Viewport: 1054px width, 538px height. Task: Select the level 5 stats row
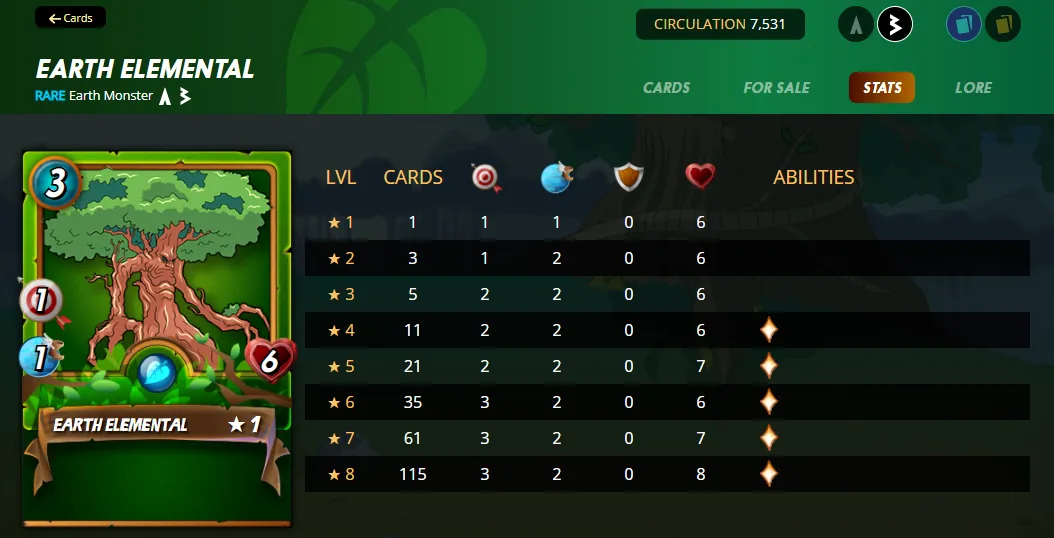pos(667,366)
